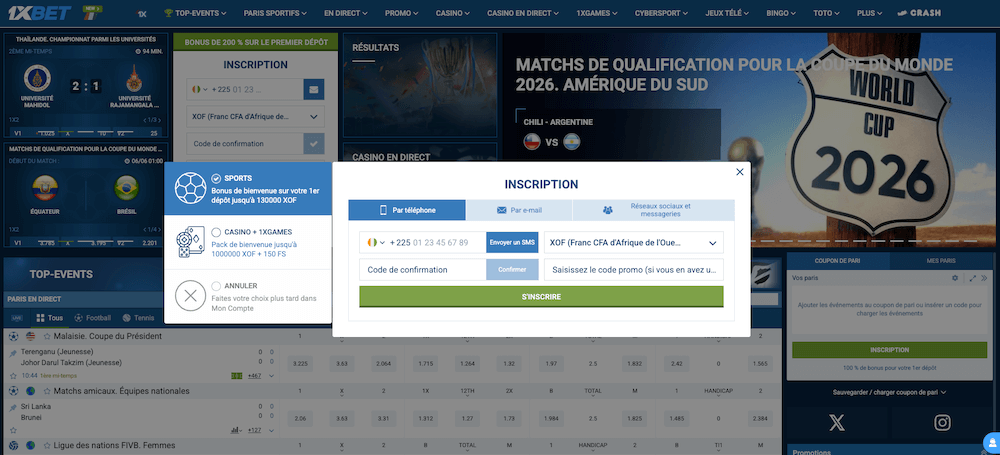Open the sidebar country flag dropdown
This screenshot has width=1000, height=455.
point(200,90)
